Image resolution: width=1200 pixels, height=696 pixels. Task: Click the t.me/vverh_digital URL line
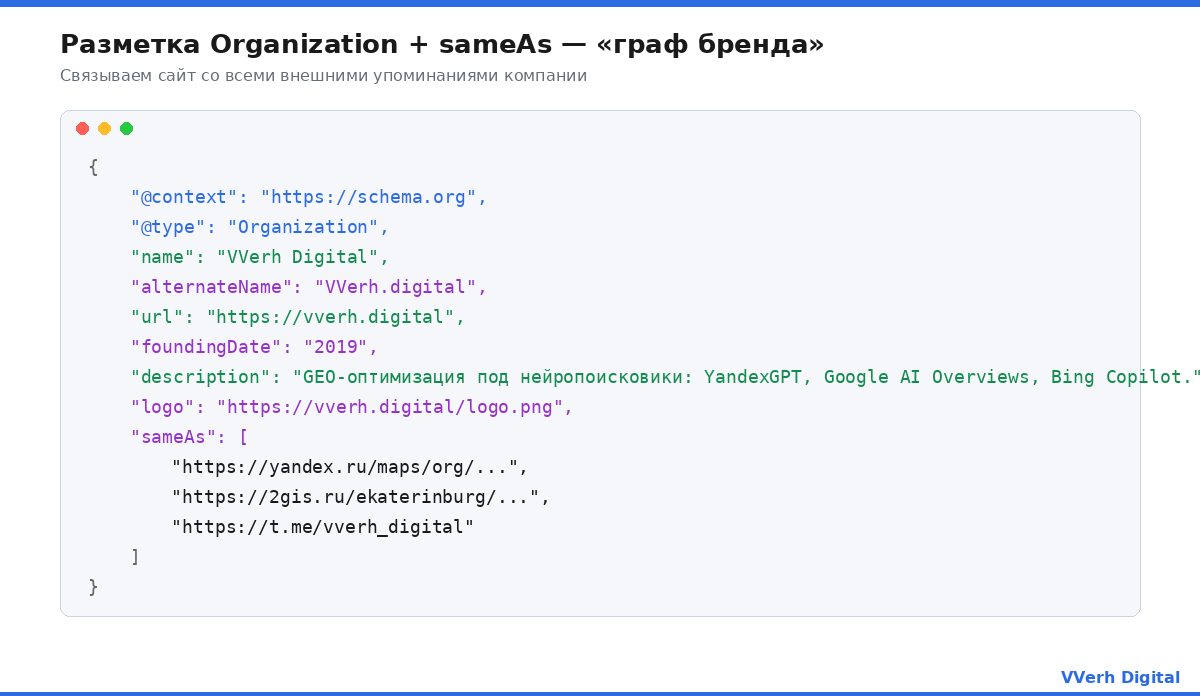point(322,527)
